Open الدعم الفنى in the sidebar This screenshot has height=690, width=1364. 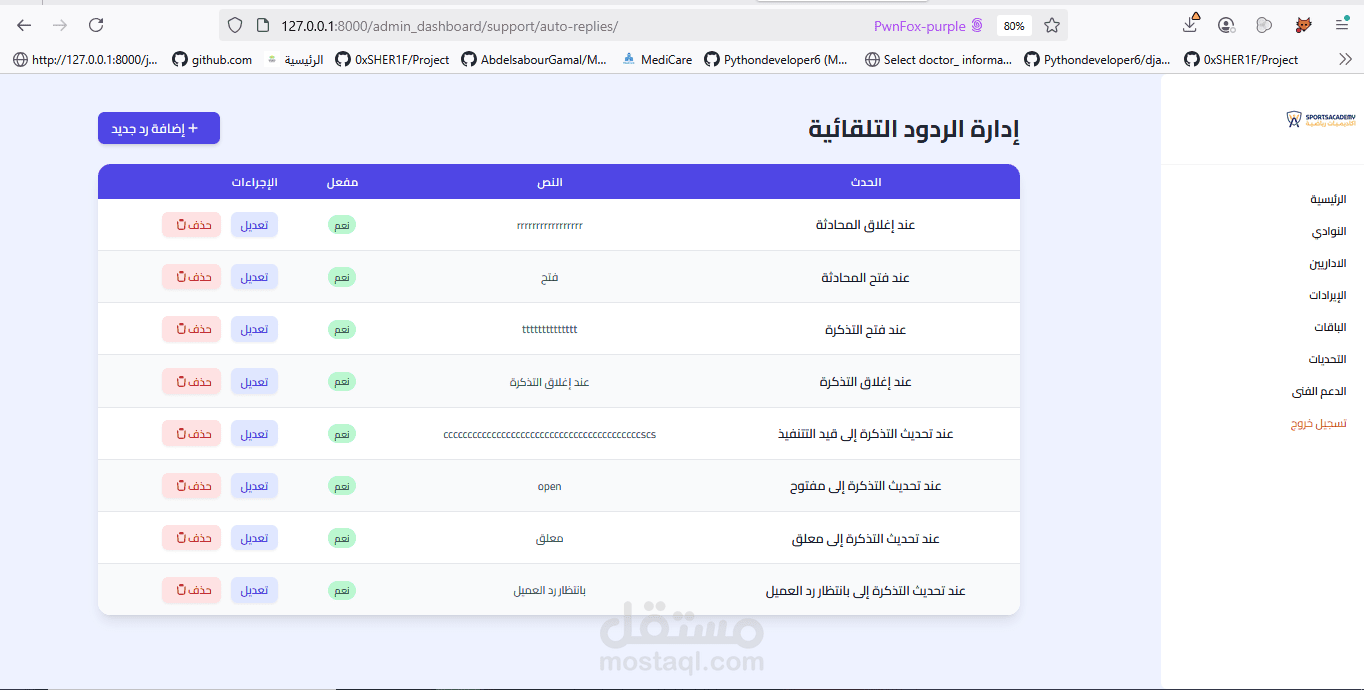(1319, 391)
